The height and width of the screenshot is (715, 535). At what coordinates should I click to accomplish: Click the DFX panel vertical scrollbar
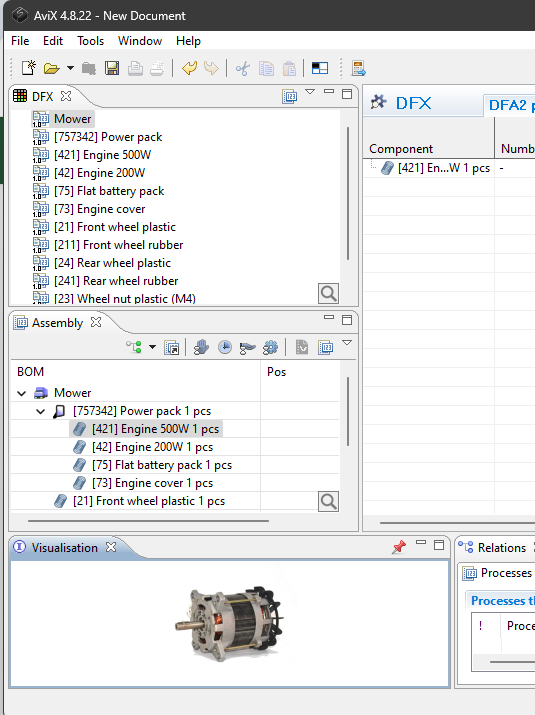pos(348,194)
